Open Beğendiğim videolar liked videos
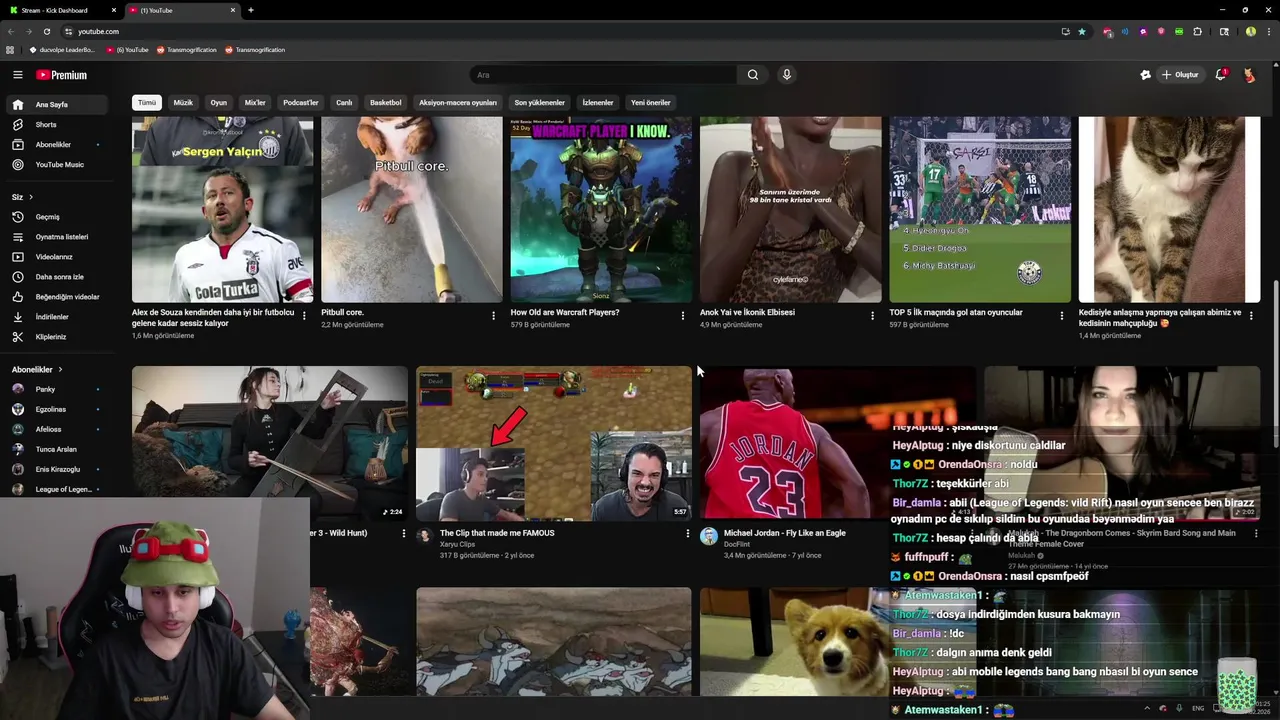1280x720 pixels. pos(67,297)
